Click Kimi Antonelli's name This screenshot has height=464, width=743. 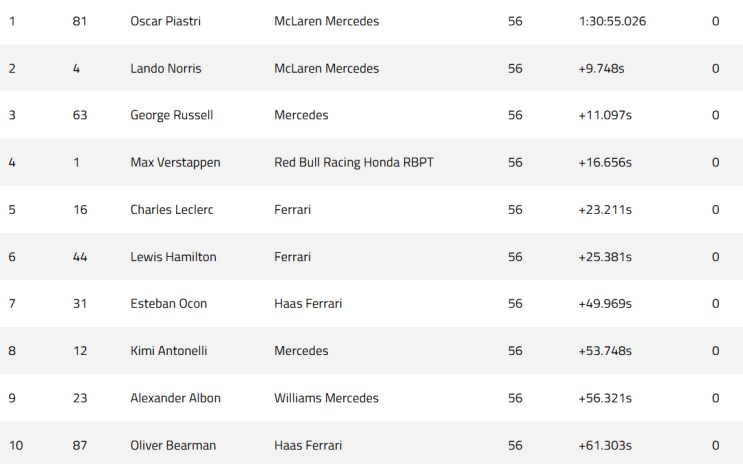tap(169, 351)
